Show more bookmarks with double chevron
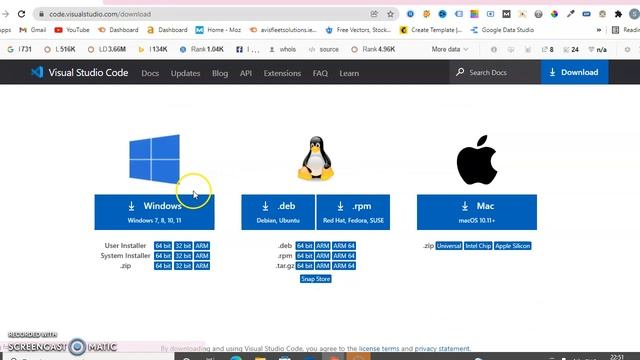This screenshot has width=640, height=360. 599,30
